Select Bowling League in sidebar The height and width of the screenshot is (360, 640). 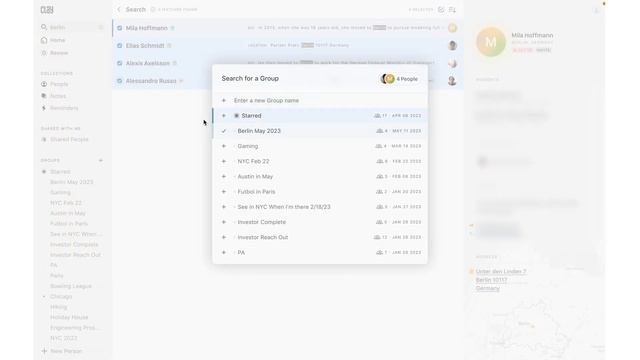tap(71, 286)
